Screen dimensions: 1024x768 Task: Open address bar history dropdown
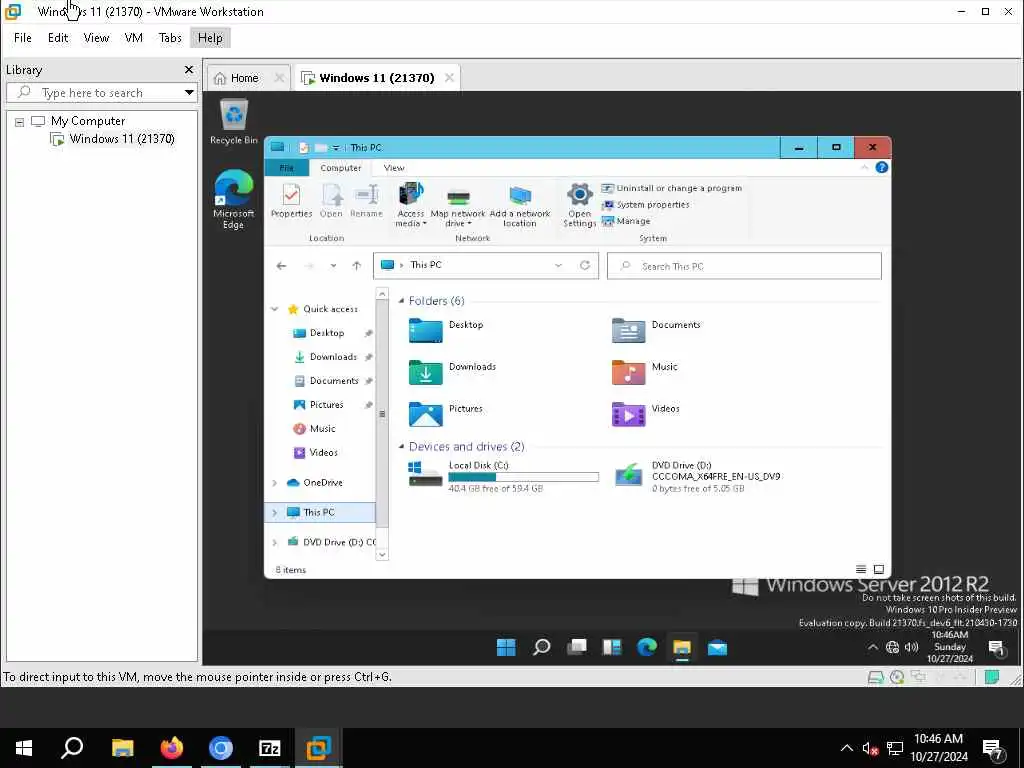[558, 265]
